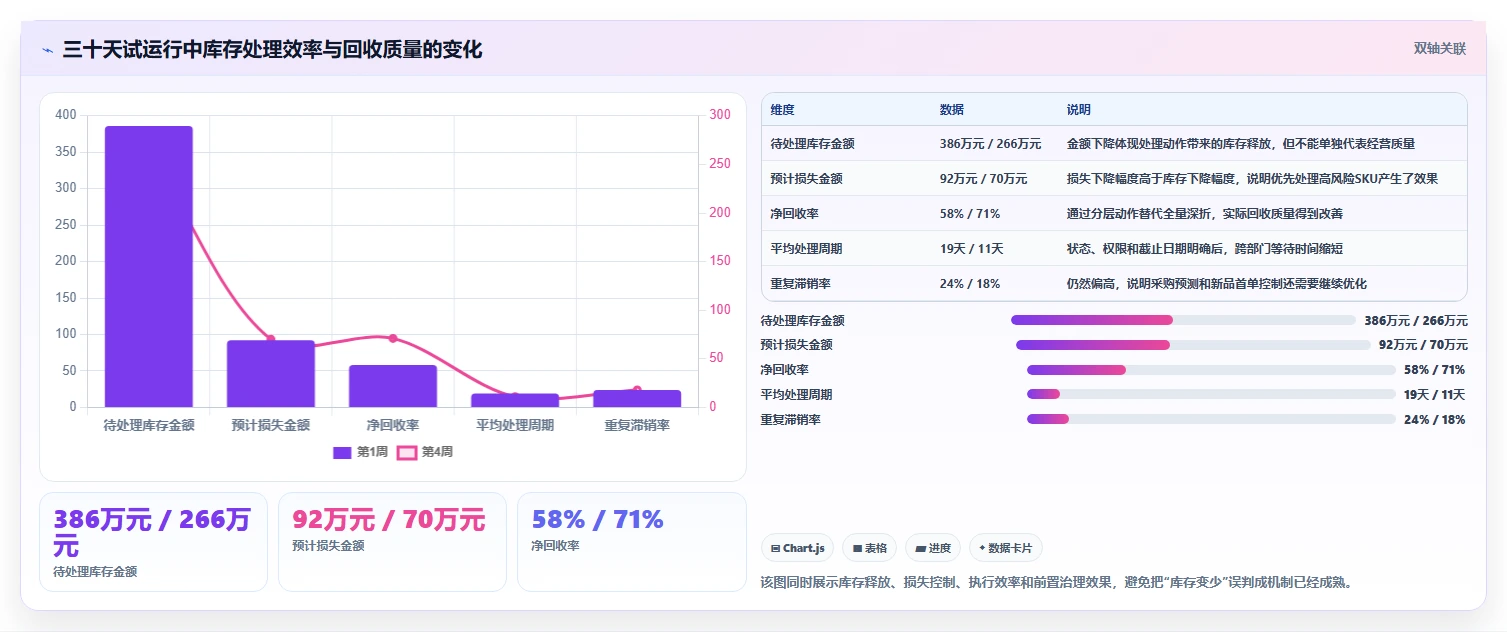The image size is (1507, 632).
Task: Click table cell 24% / 18%
Action: coord(970,284)
